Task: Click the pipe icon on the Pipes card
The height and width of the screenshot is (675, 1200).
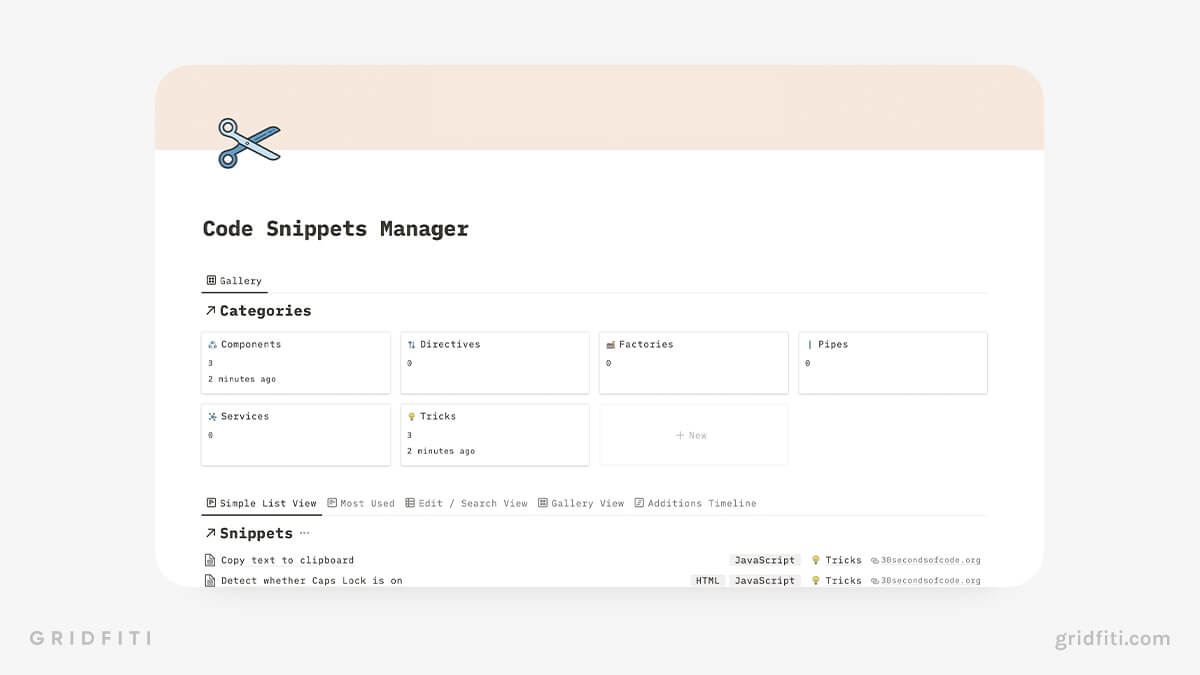Action: [807, 344]
